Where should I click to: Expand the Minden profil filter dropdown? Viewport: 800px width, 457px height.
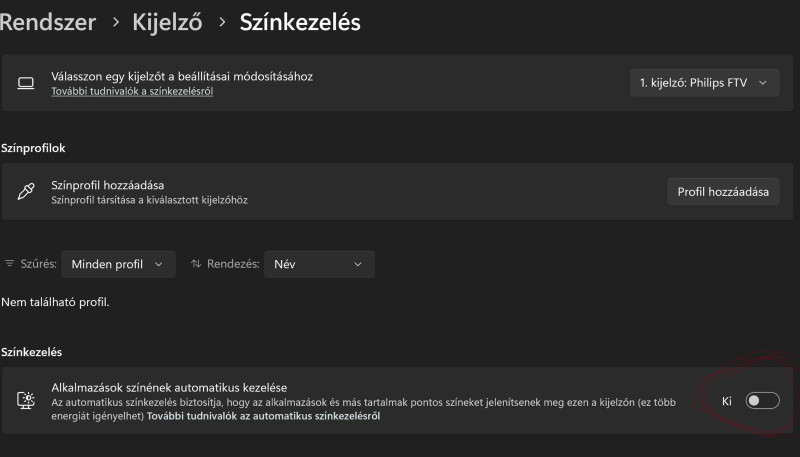118,264
